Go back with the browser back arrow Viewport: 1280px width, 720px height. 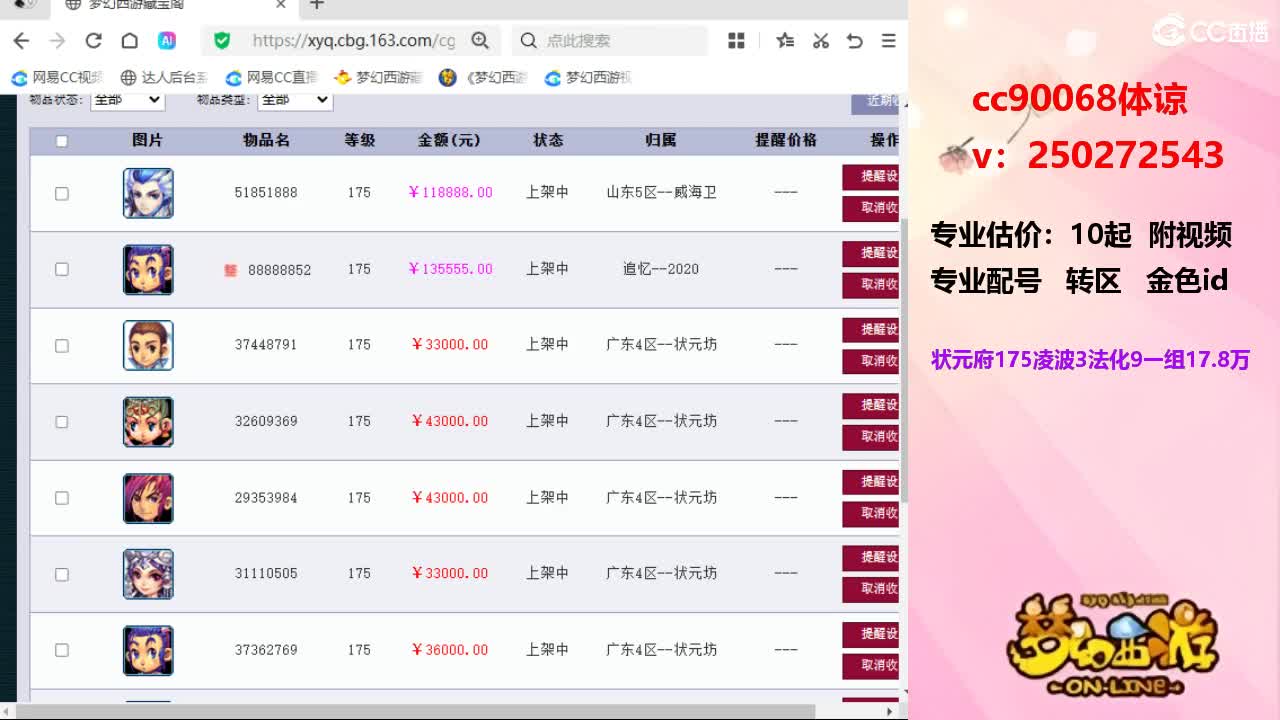tap(21, 41)
